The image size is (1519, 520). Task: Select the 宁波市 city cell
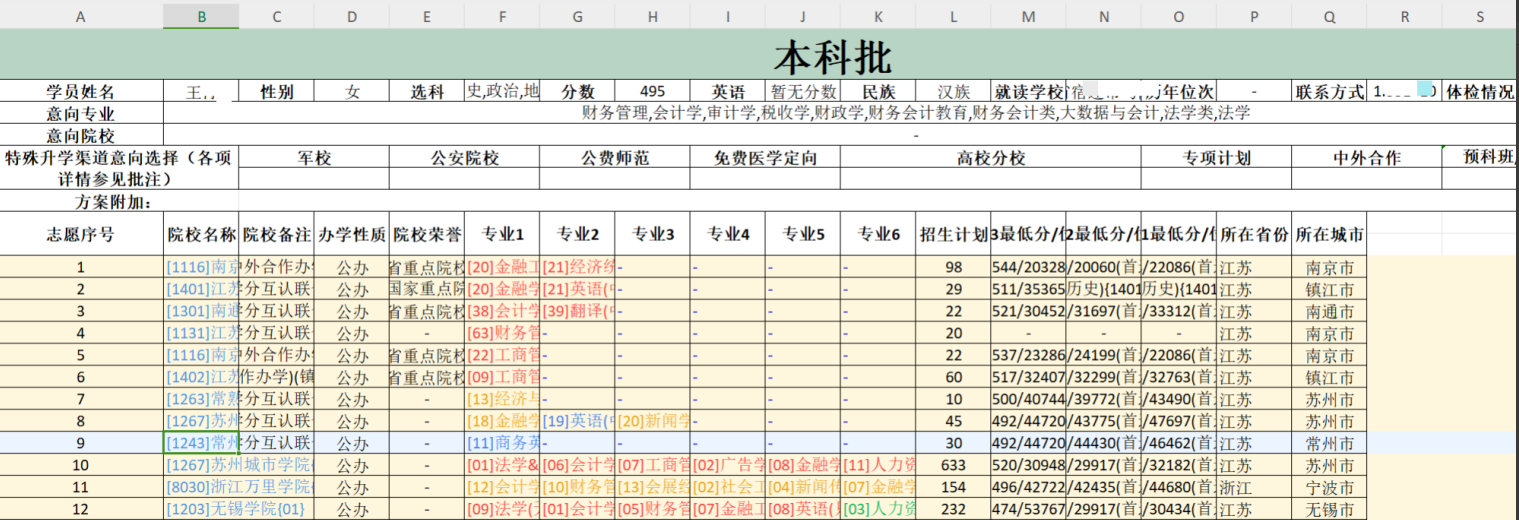pos(1329,487)
